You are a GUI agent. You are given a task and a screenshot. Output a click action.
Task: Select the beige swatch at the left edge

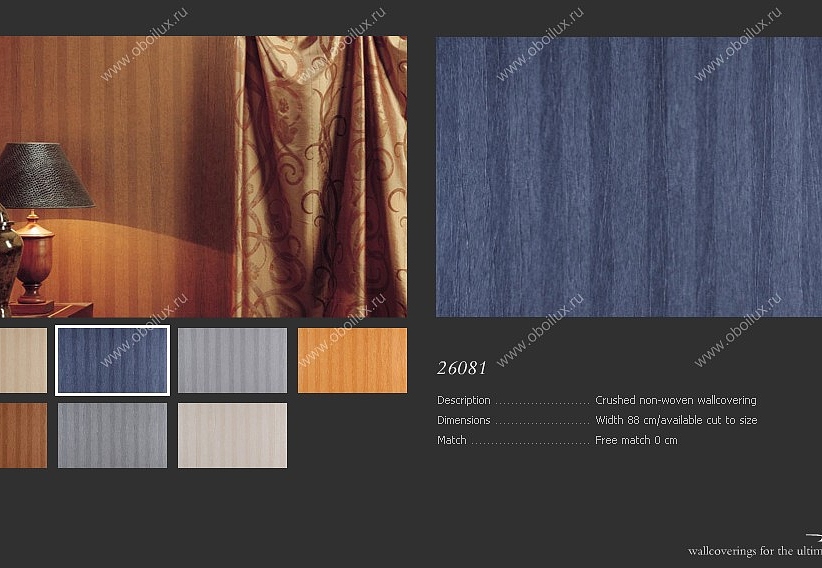click(x=23, y=360)
